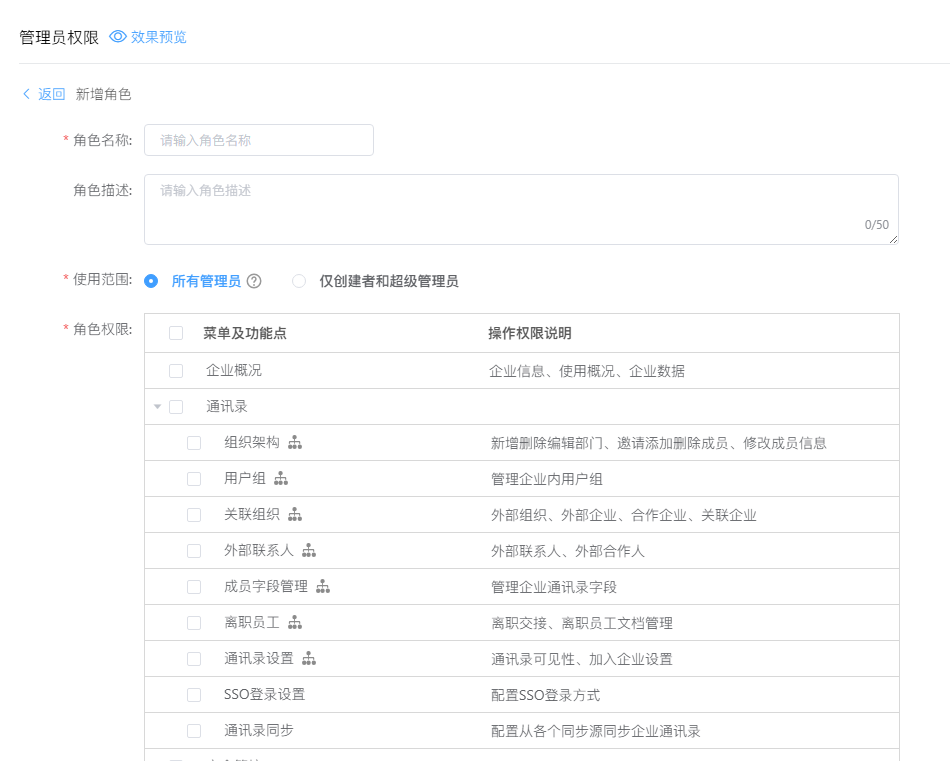Click hierarchy icon next to 关联组织
Image resolution: width=950 pixels, height=761 pixels.
(x=295, y=515)
